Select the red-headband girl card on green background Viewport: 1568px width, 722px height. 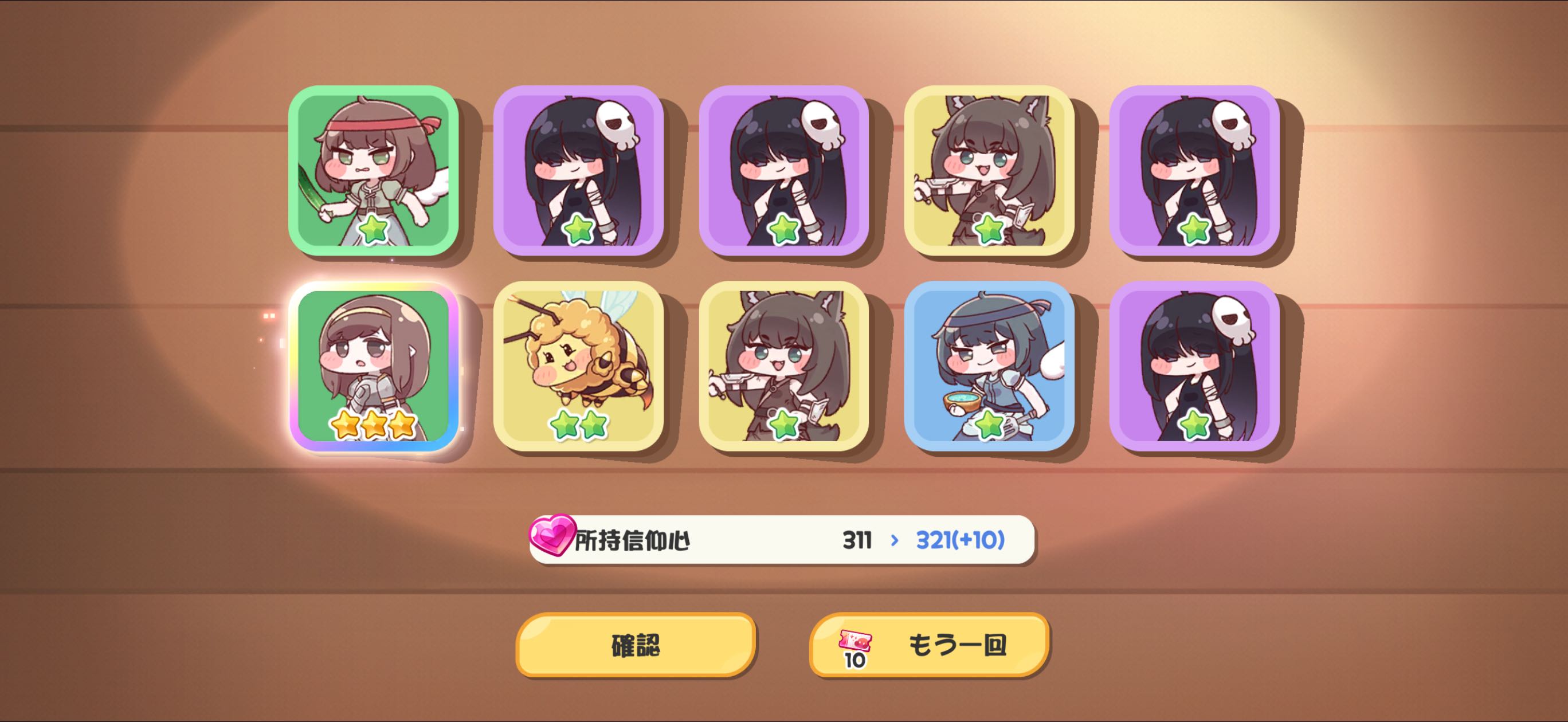[x=373, y=170]
